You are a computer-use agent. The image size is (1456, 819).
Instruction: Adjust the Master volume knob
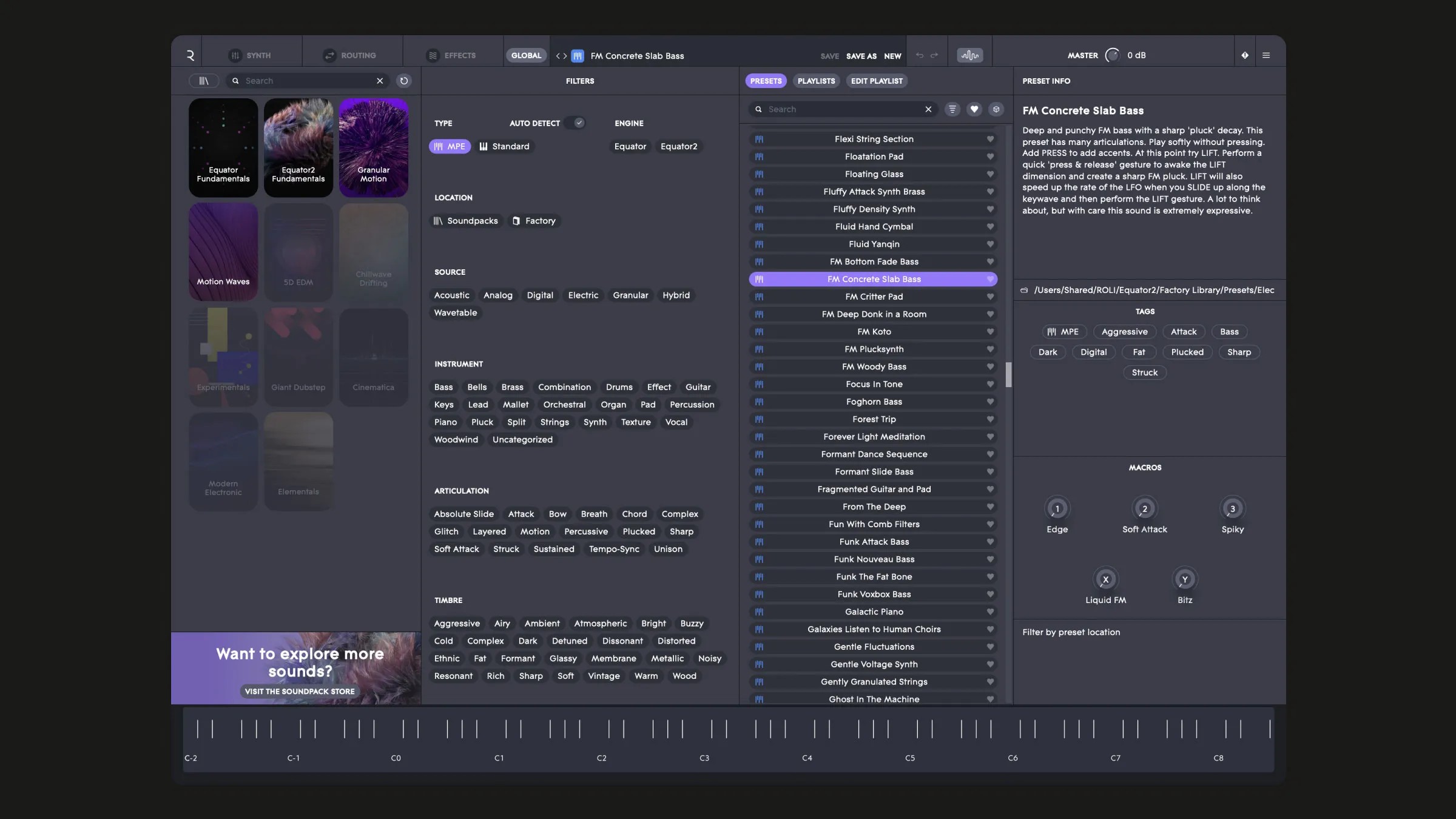pos(1112,55)
